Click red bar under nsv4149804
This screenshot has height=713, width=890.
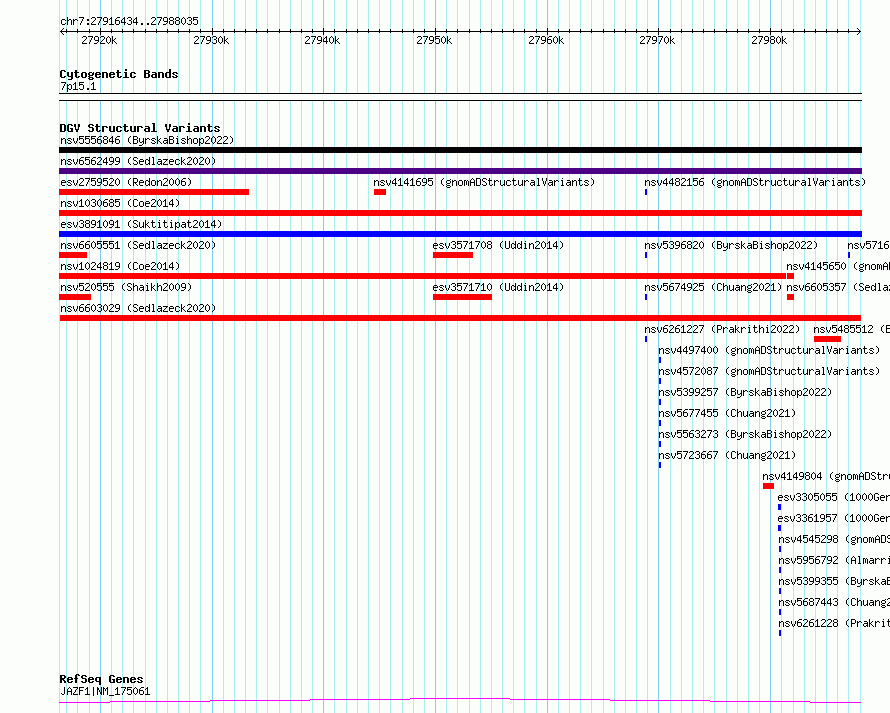pos(769,486)
